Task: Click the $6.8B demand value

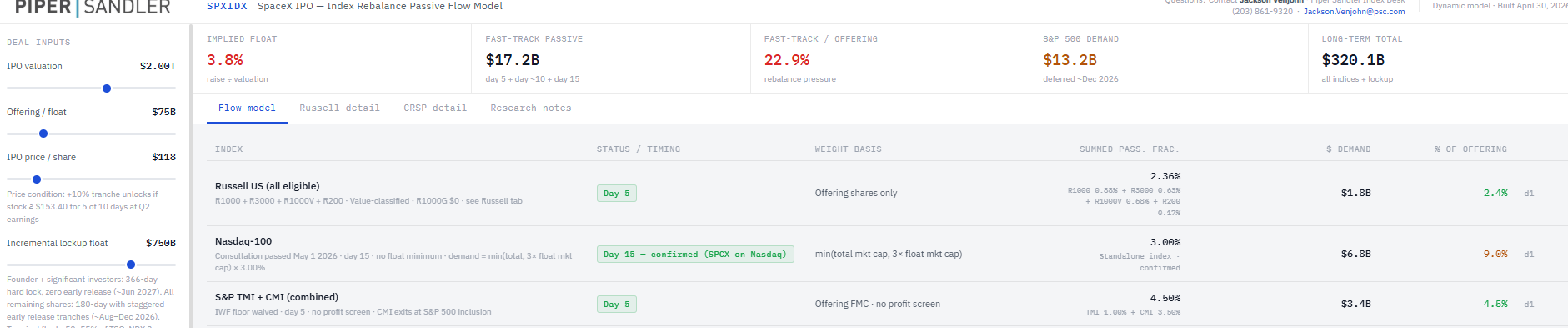Action: coord(1356,254)
